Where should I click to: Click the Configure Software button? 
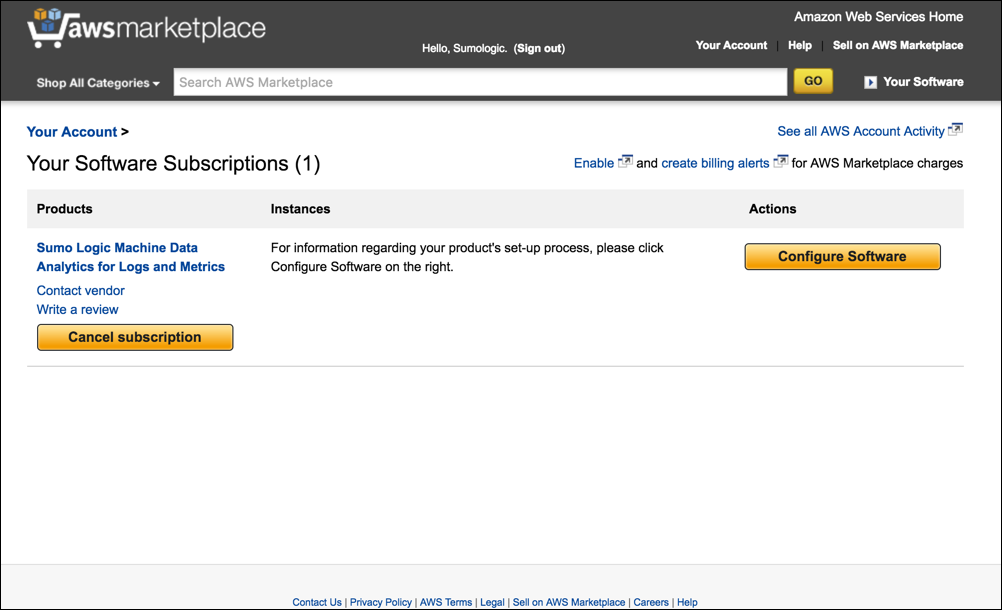[842, 256]
